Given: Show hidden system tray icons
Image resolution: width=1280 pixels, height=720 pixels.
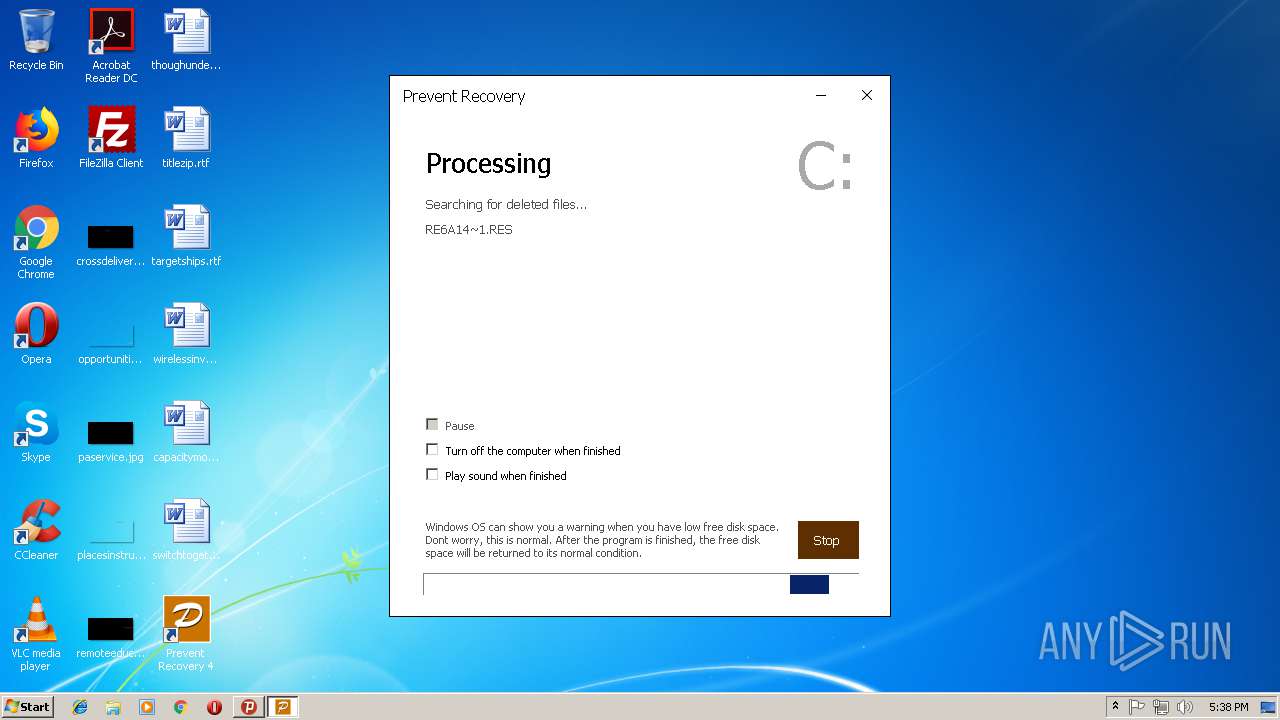Looking at the screenshot, I should (1115, 707).
